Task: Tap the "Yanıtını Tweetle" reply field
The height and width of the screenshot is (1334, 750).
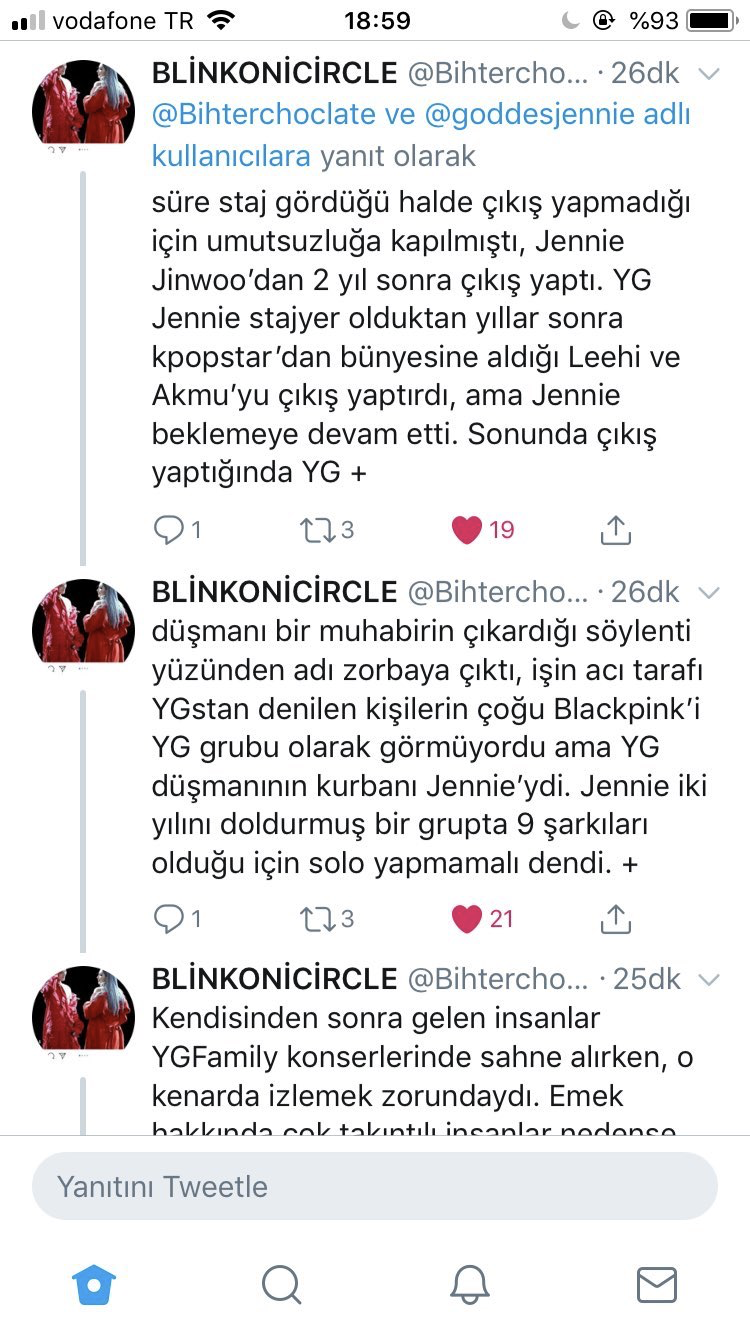Action: [x=375, y=1186]
